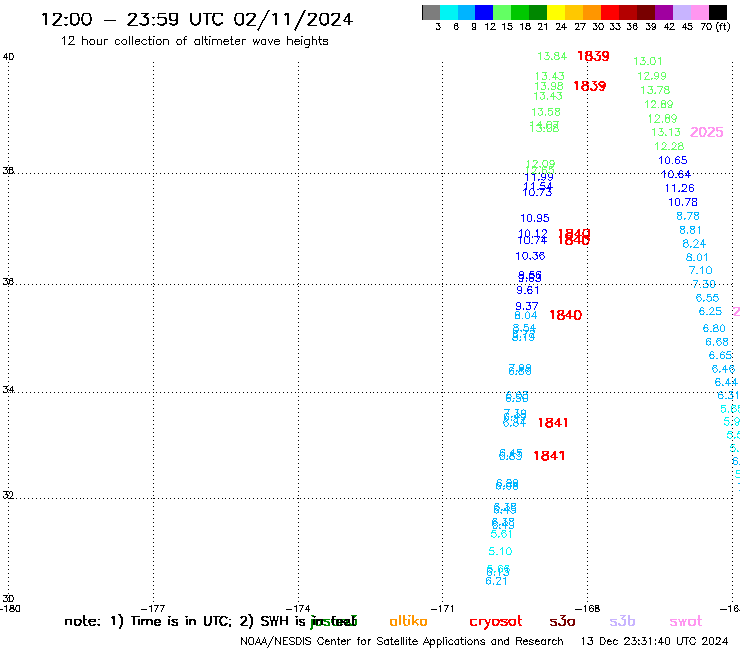Click the 'cryosat' satellite legend label

[x=496, y=622]
